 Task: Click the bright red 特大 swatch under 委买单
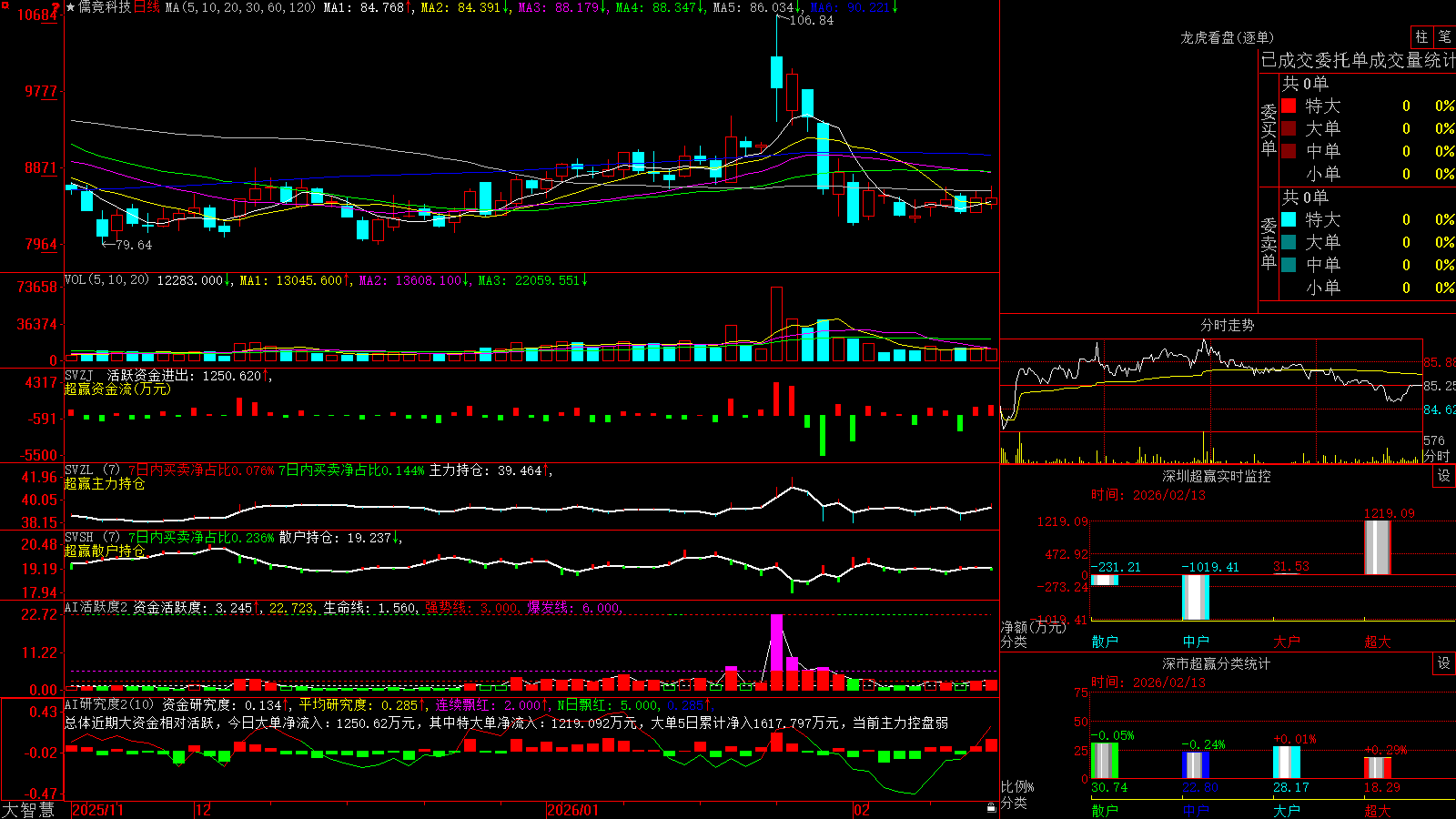click(x=1289, y=106)
